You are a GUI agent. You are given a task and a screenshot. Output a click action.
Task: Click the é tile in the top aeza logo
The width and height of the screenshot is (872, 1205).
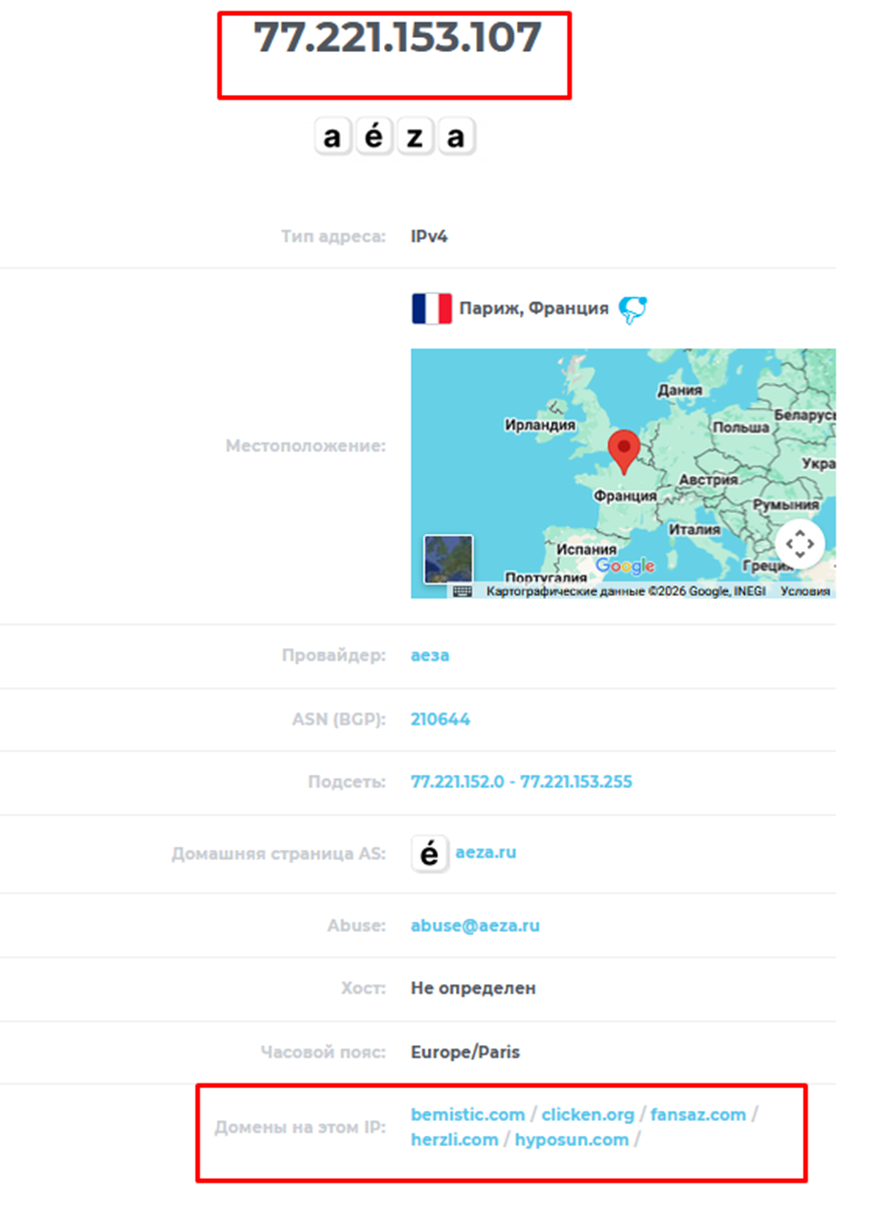(373, 137)
